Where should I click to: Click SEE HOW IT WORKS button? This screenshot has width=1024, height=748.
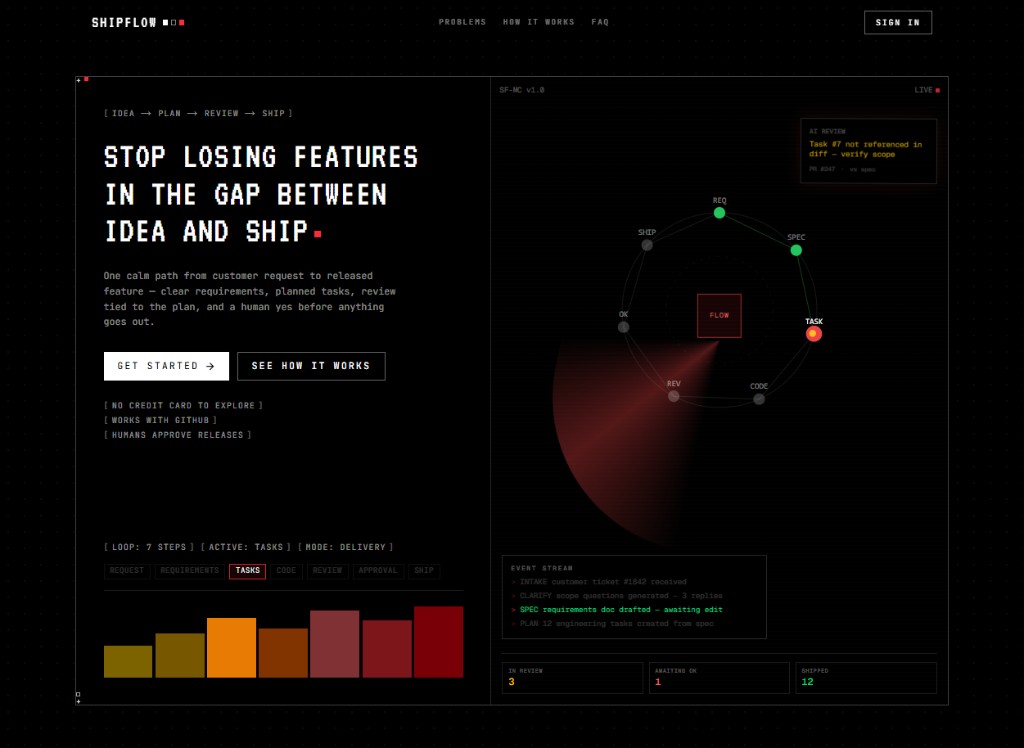[x=311, y=366]
